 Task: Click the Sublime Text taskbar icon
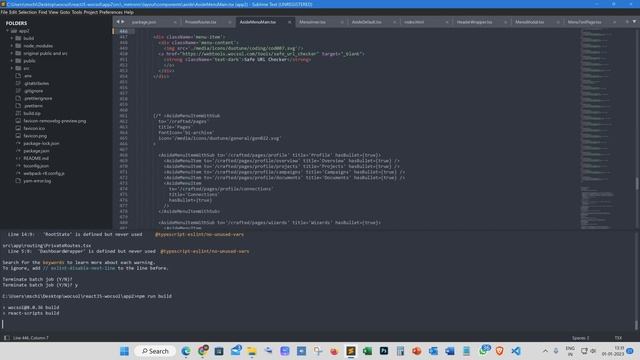tap(351, 351)
